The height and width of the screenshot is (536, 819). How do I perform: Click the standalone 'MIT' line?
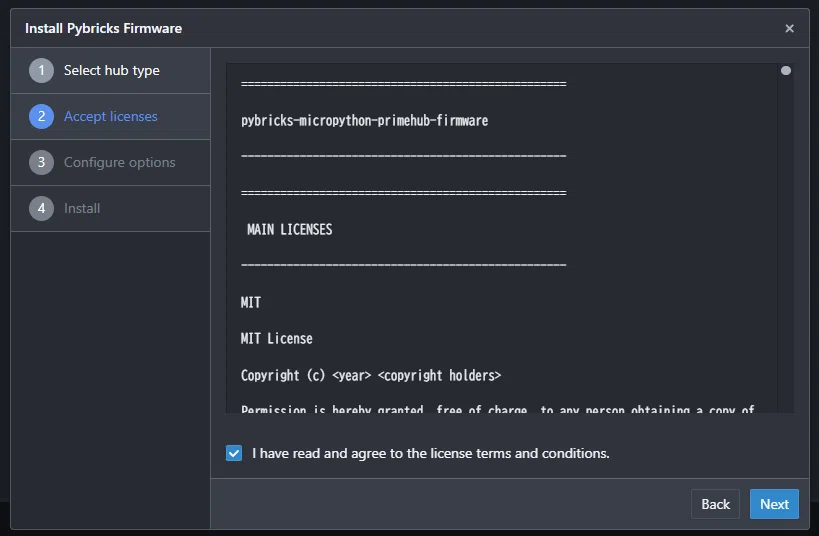click(x=251, y=302)
